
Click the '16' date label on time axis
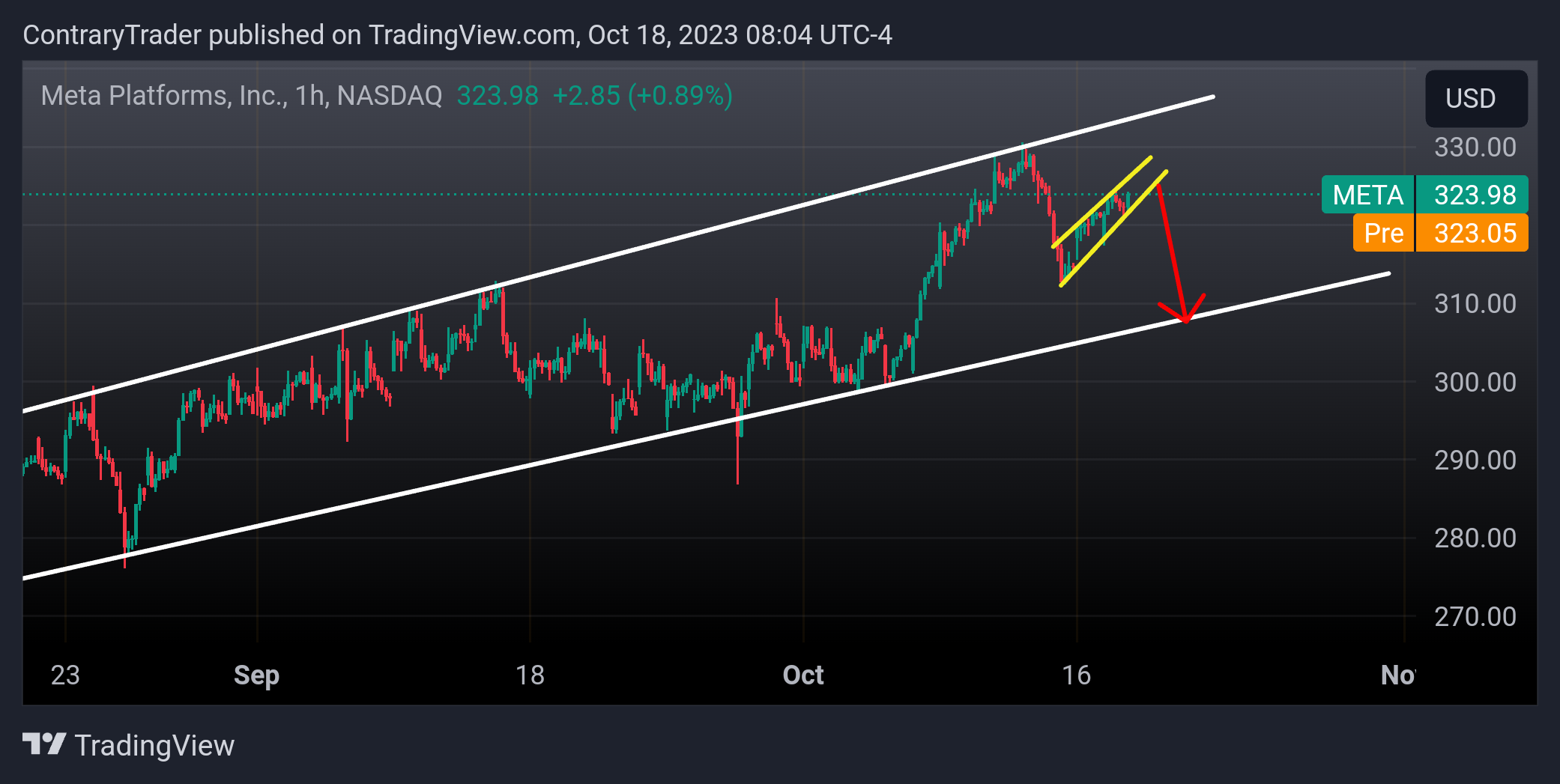point(1076,675)
